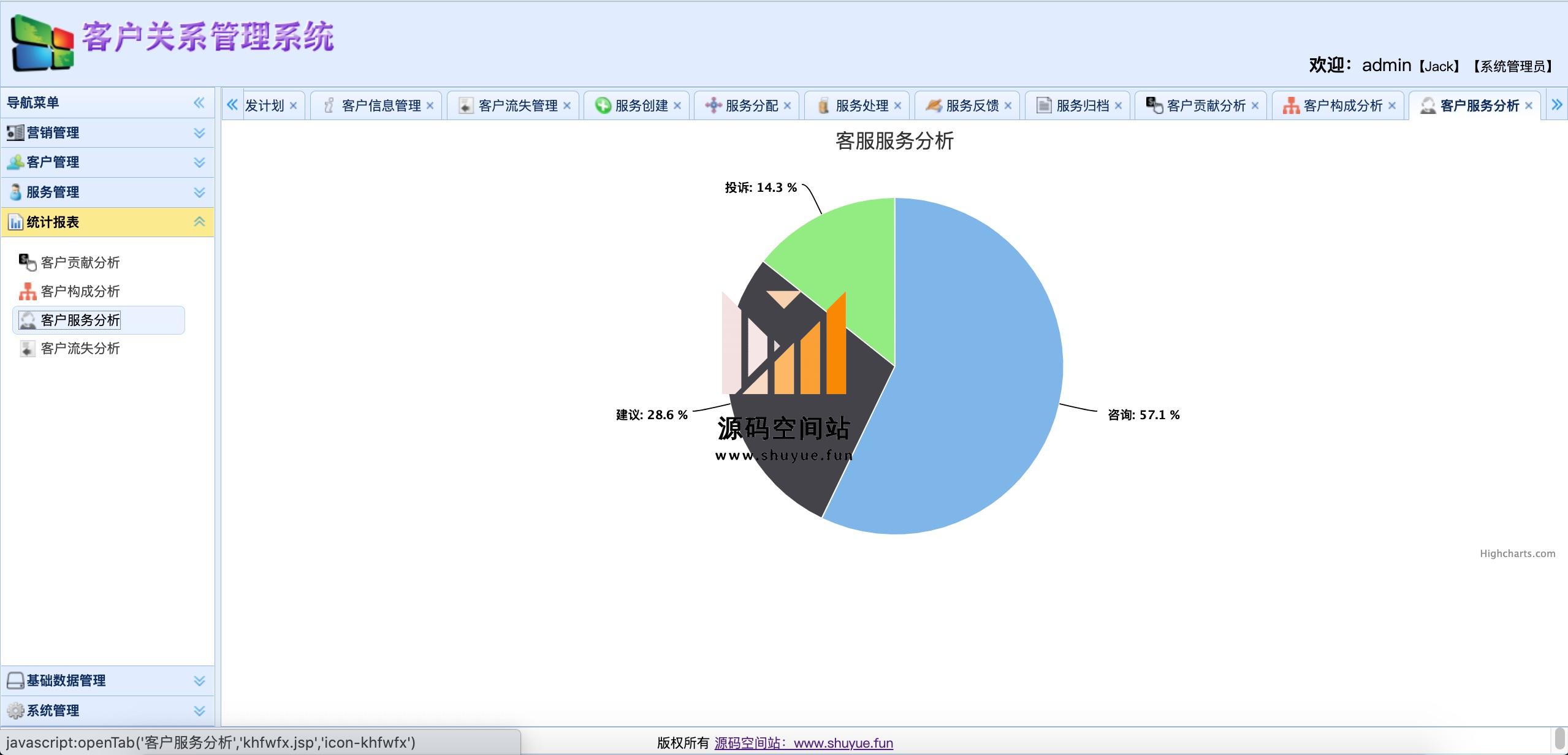
Task: Click the 服务反馈 tab icon
Action: [x=934, y=105]
